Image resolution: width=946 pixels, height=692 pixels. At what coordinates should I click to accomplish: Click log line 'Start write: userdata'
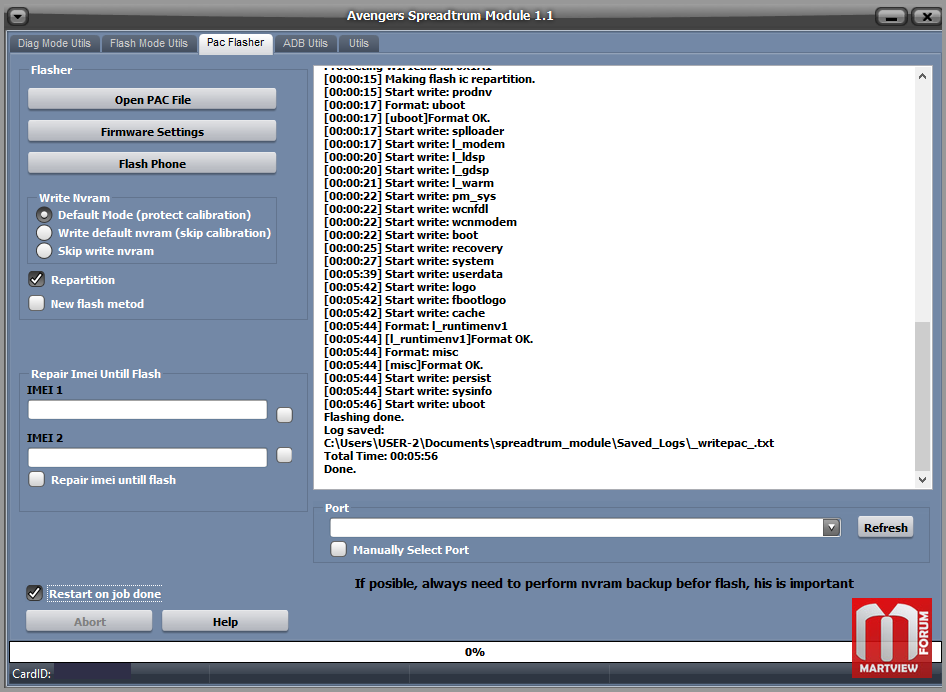pyautogui.click(x=413, y=274)
